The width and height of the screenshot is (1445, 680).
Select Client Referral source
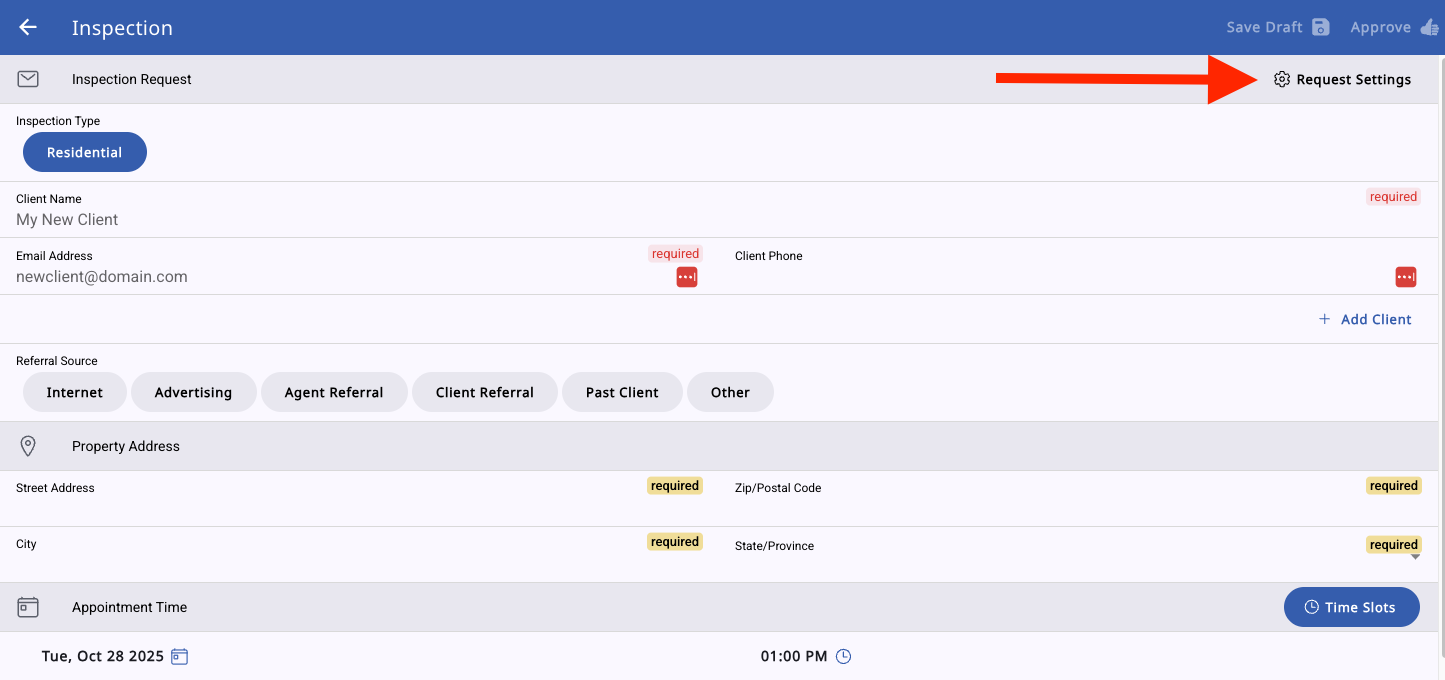485,392
